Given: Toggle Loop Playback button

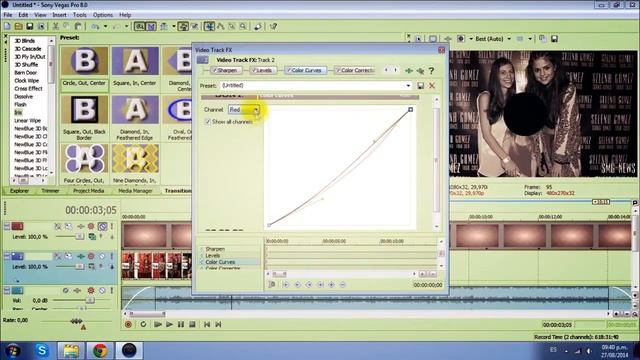Looking at the screenshot, I should (143, 324).
